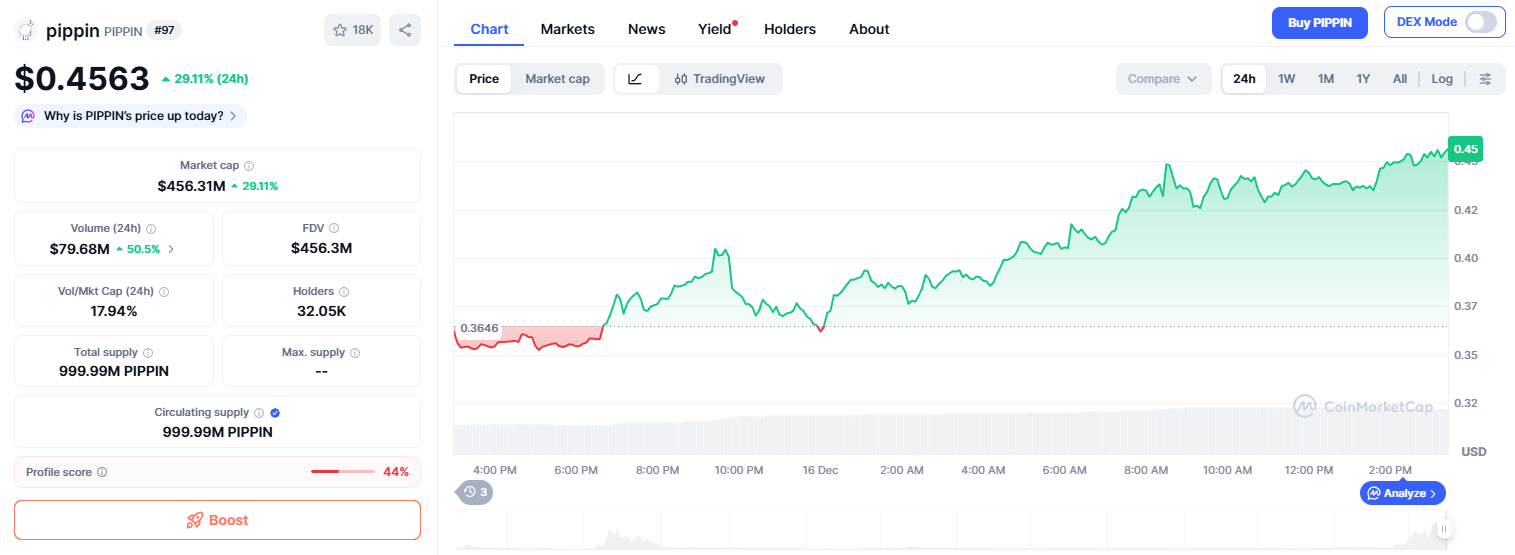Switch to the Markets tab
The width and height of the screenshot is (1515, 555).
568,29
